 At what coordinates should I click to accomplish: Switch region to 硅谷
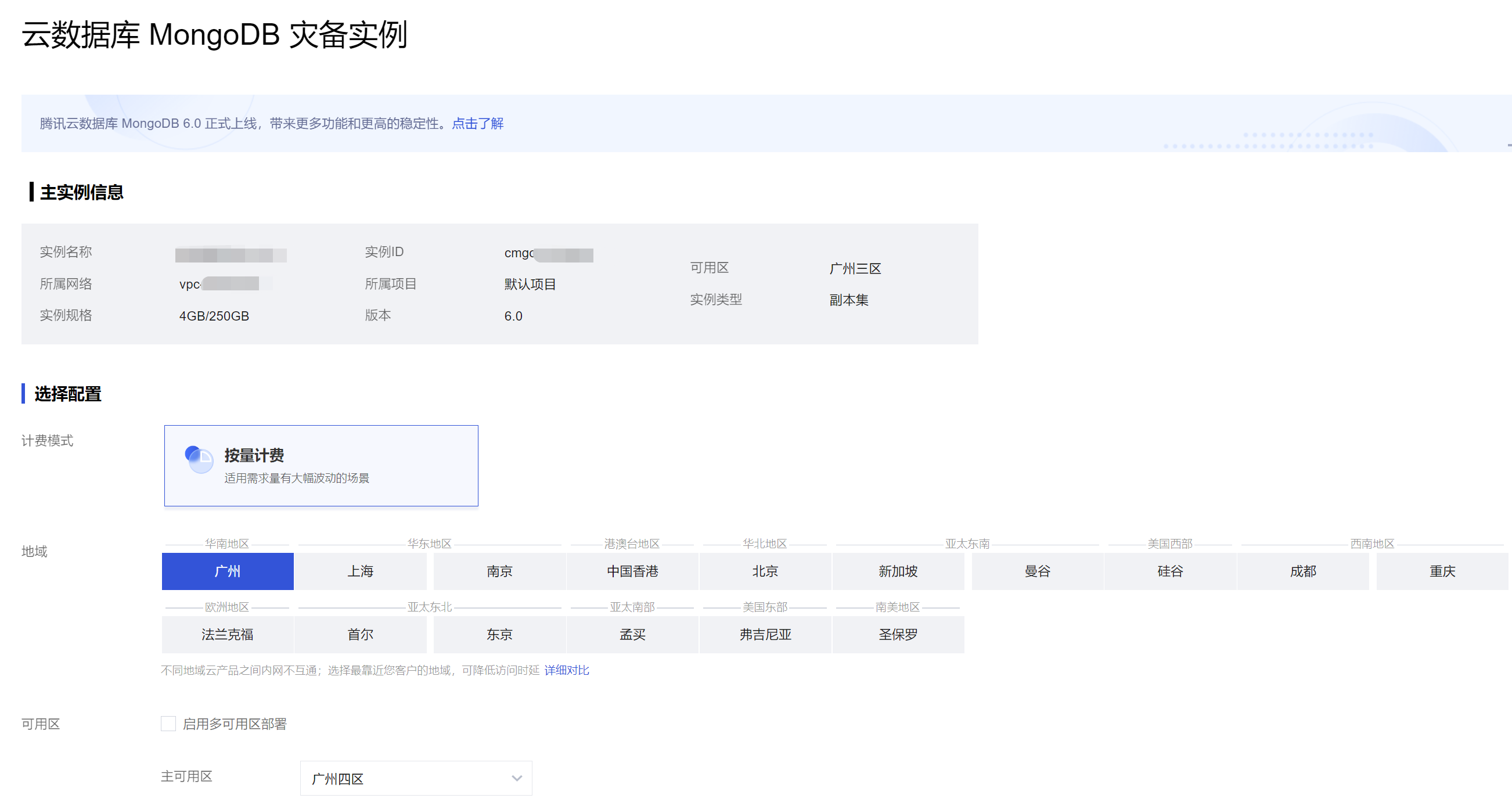point(1170,571)
